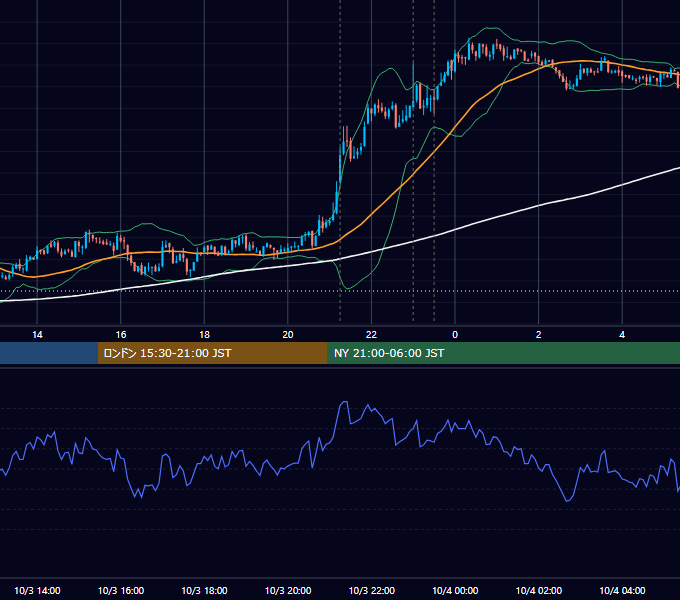Click the 20 hour axis label

pos(288,335)
